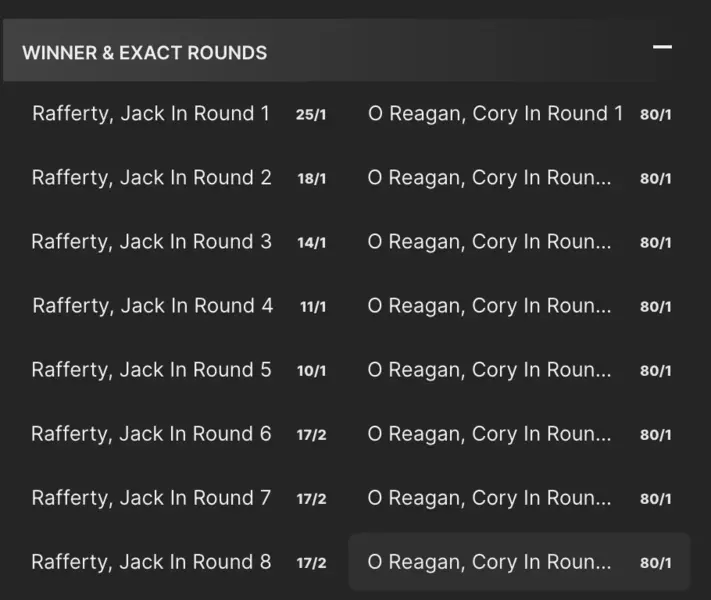Viewport: 711px width, 600px height.
Task: Collapse the Winner & Exact Rounds section
Action: click(661, 47)
